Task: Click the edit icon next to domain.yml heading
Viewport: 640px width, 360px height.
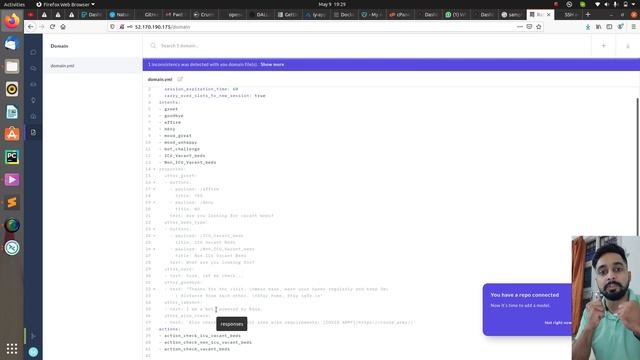Action: pos(180,79)
